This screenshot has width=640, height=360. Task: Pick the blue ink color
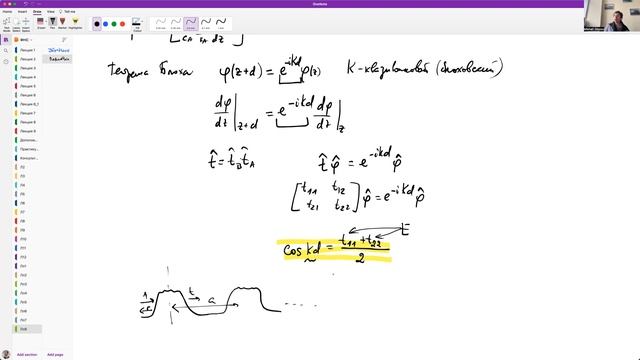[x=105, y=24]
